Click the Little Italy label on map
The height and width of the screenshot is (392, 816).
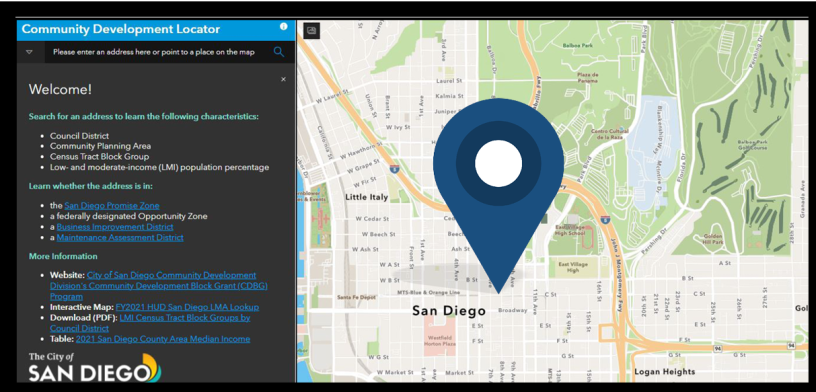pyautogui.click(x=367, y=197)
